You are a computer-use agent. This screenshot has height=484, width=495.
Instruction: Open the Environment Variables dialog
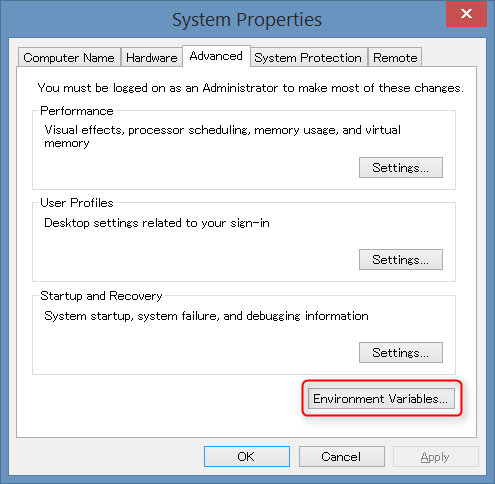[x=381, y=398]
